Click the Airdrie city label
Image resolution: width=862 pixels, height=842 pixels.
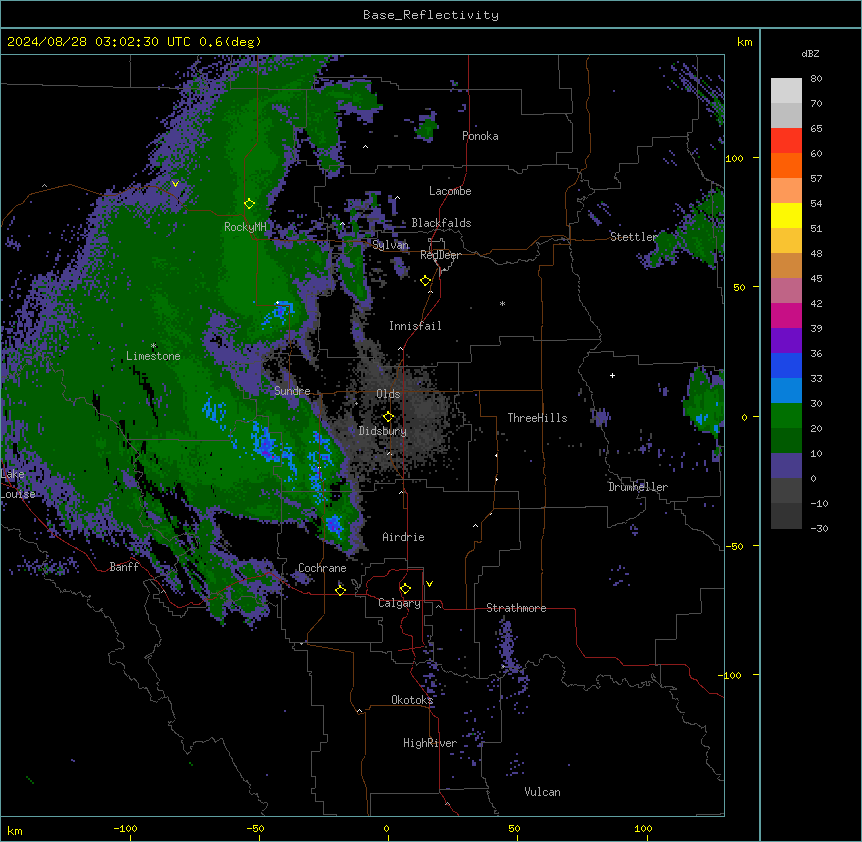(403, 537)
